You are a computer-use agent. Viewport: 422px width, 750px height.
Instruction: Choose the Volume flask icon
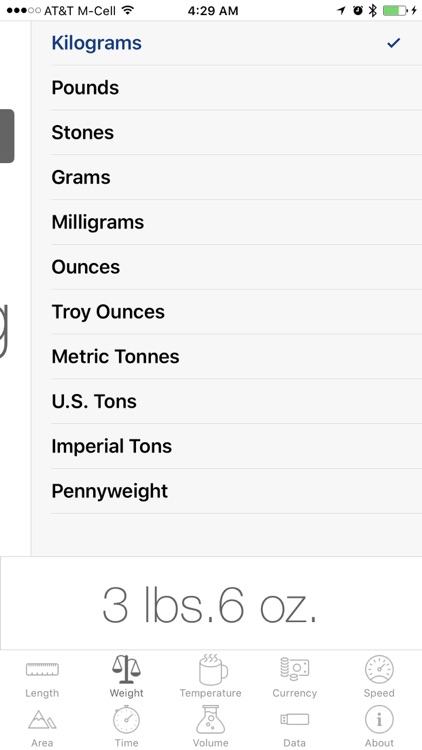click(211, 727)
